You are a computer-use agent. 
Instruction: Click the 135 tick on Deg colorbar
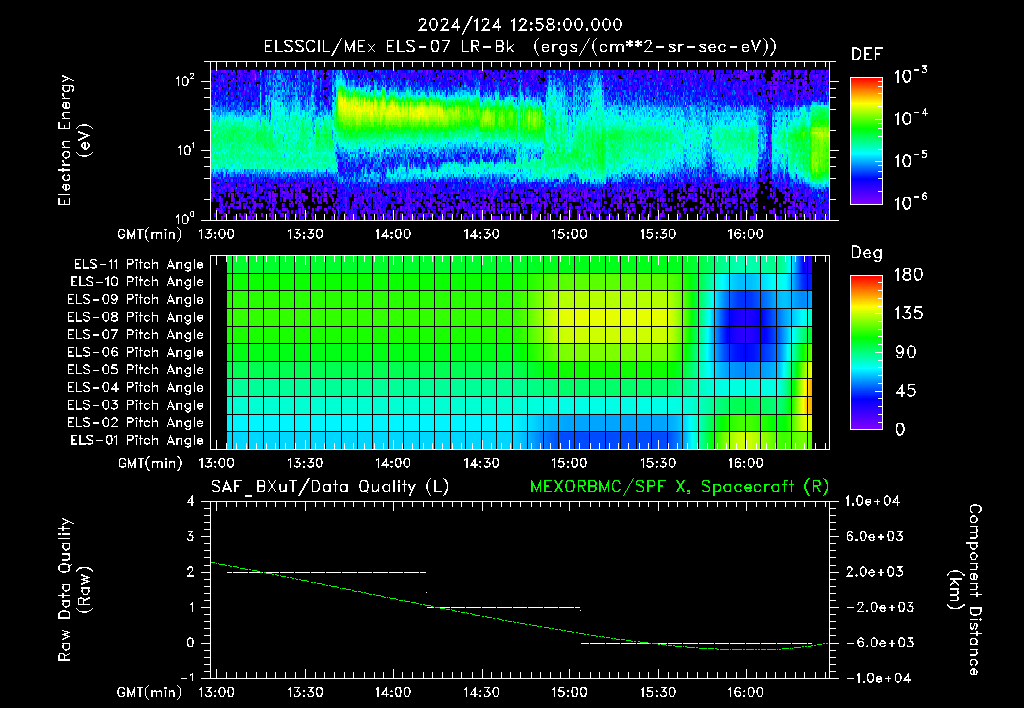(x=908, y=314)
